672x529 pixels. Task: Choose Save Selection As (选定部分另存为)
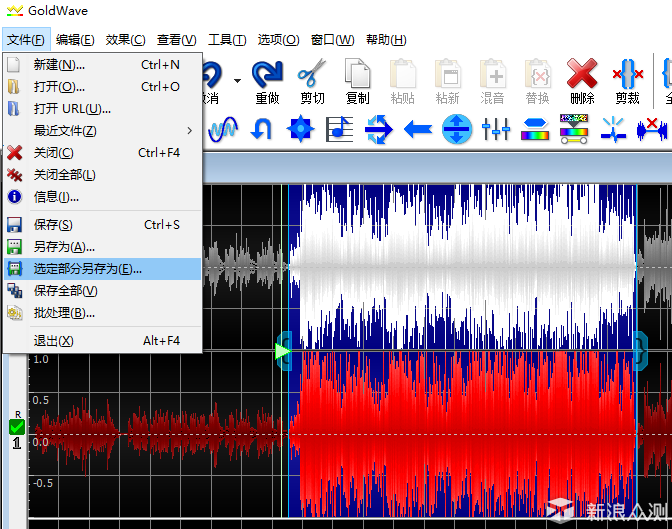pyautogui.click(x=102, y=269)
